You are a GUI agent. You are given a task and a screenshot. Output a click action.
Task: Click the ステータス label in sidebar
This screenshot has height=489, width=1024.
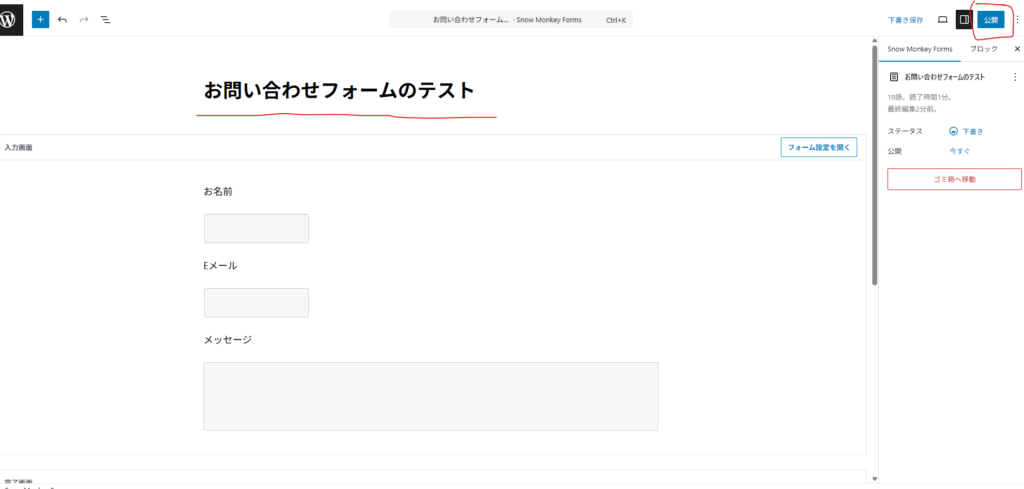tap(905, 131)
